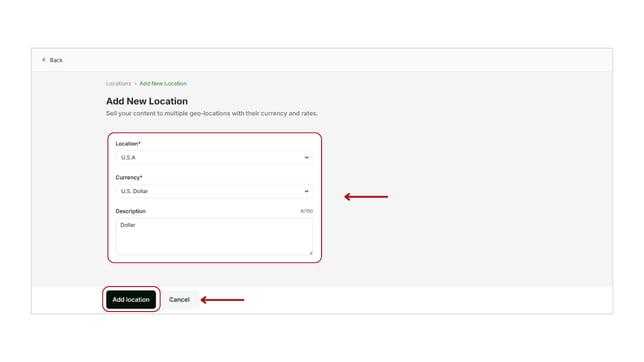Click the Location* field label

click(x=128, y=144)
